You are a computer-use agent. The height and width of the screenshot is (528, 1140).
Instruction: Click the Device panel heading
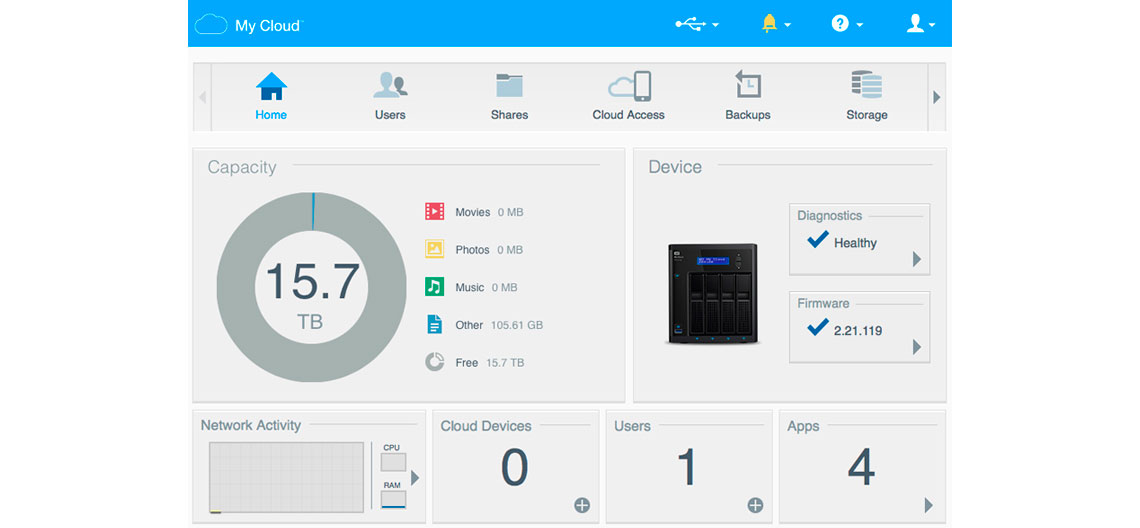pos(675,167)
